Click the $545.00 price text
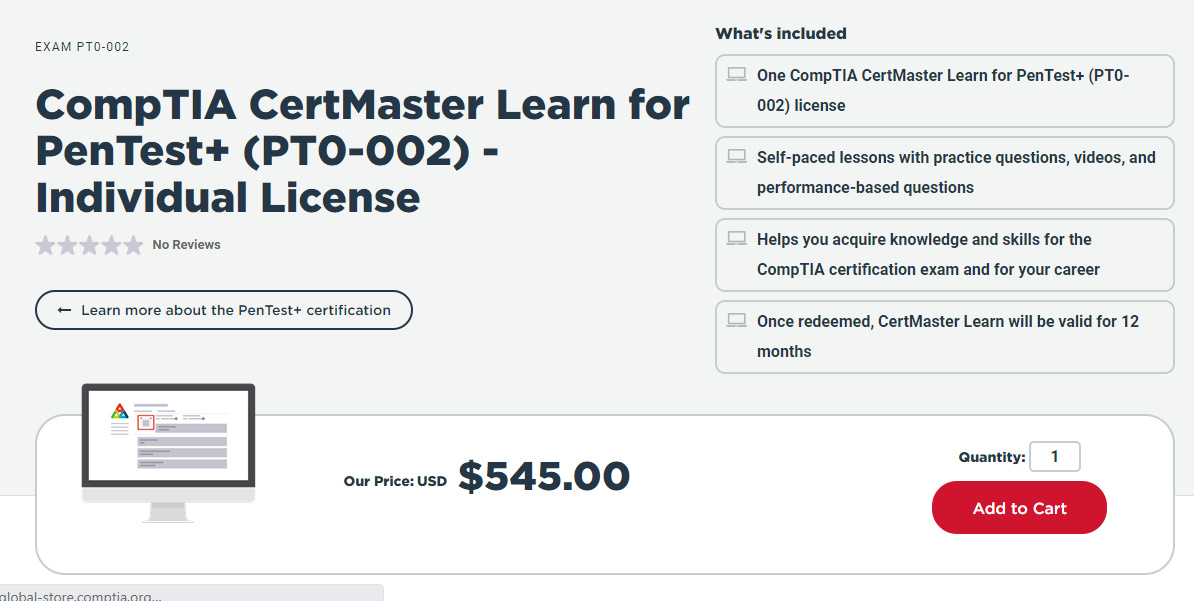Screen dimensions: 1194x601 [544, 477]
